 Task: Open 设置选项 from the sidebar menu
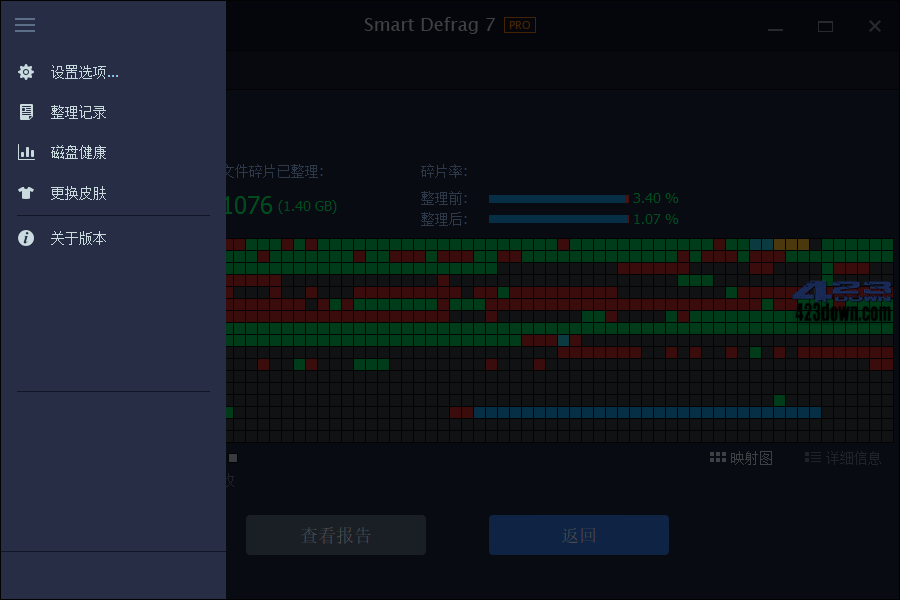tap(82, 71)
